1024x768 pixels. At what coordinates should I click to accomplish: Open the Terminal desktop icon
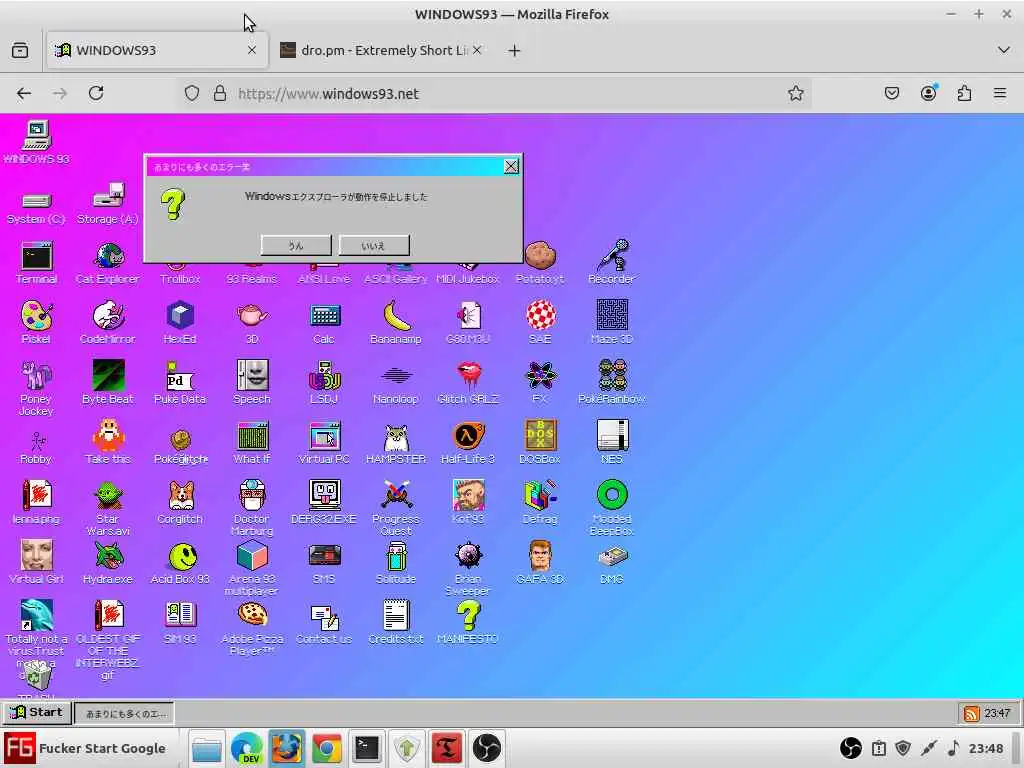(x=36, y=263)
